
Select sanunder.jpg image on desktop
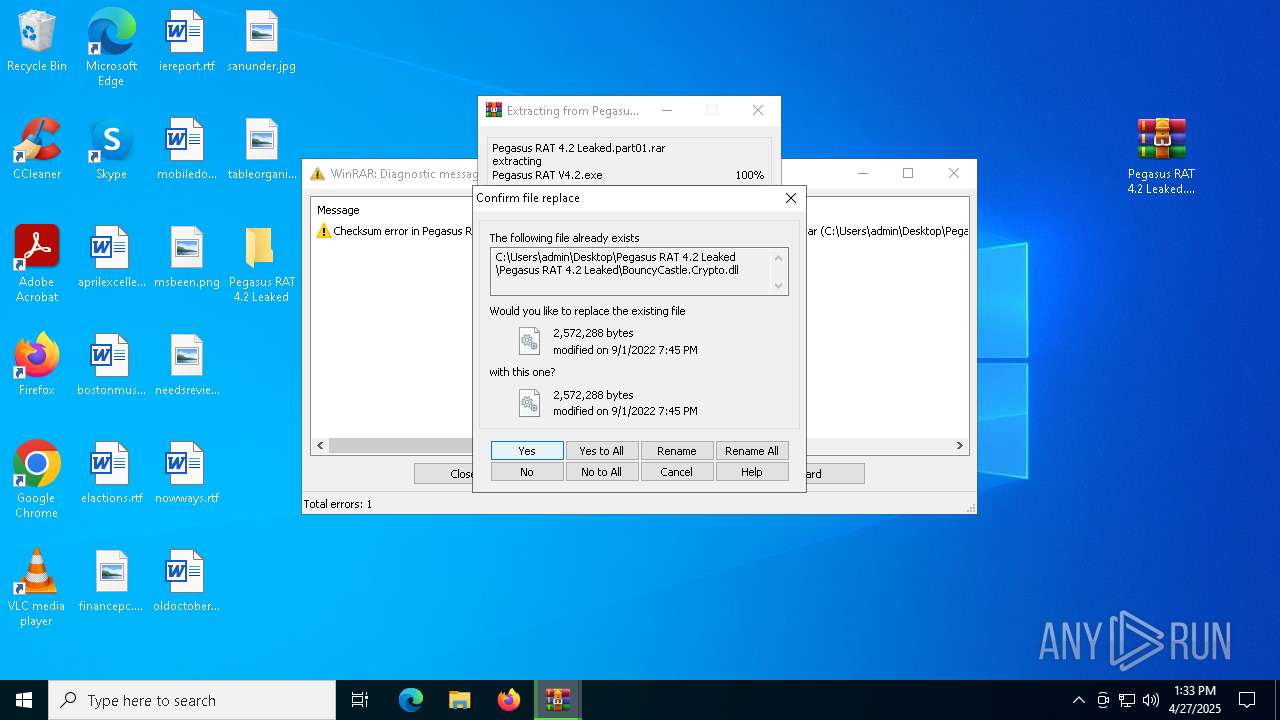[x=261, y=41]
